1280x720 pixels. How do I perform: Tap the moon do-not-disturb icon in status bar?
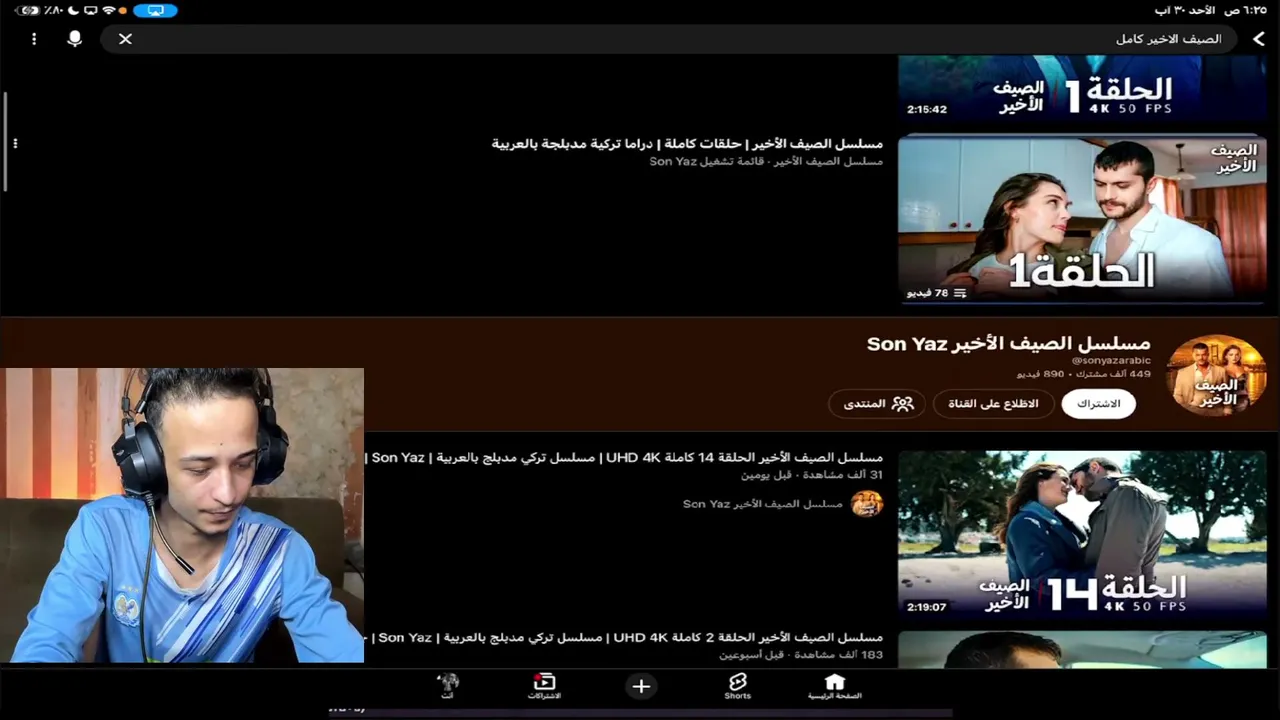pos(73,10)
